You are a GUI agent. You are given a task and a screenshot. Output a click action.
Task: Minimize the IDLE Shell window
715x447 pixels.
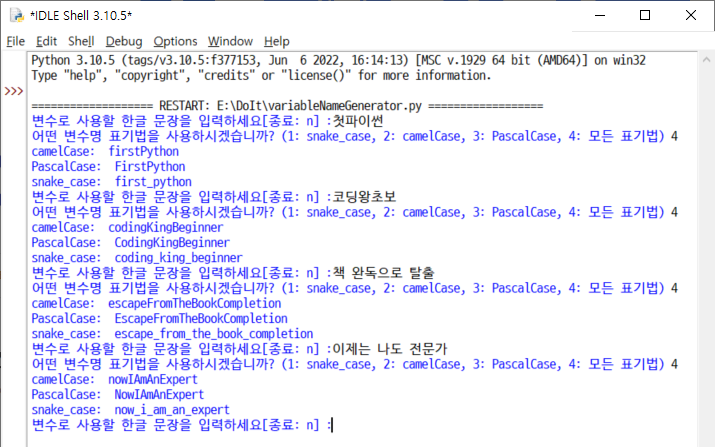tap(600, 16)
